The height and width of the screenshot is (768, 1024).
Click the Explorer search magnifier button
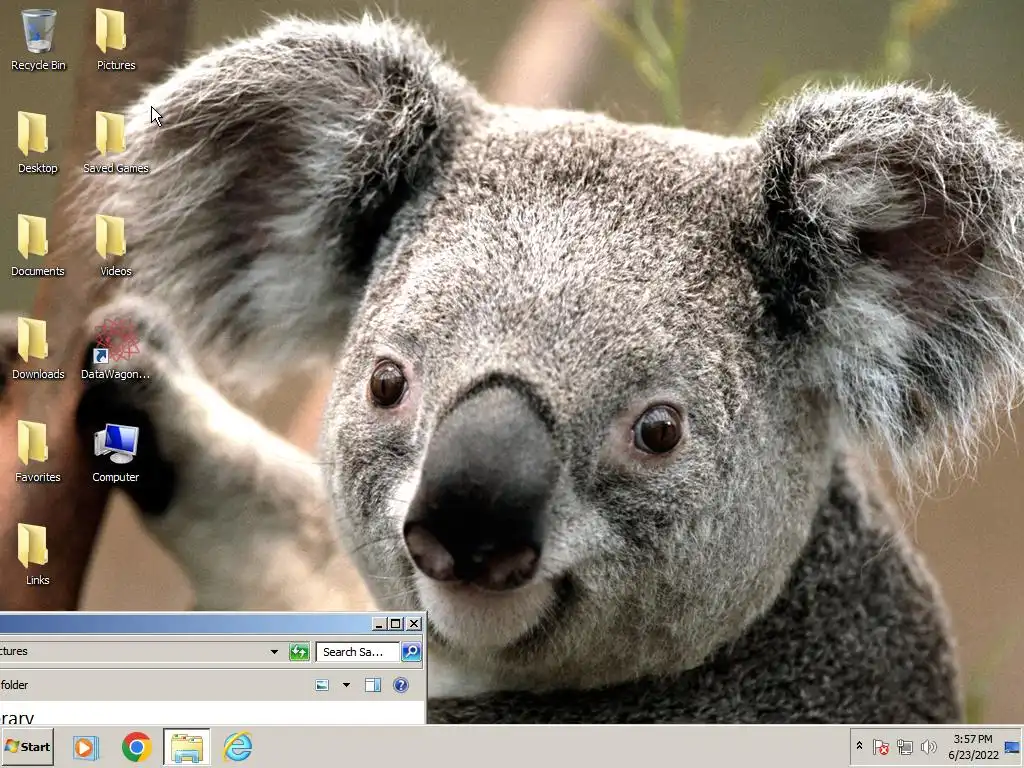coord(411,652)
